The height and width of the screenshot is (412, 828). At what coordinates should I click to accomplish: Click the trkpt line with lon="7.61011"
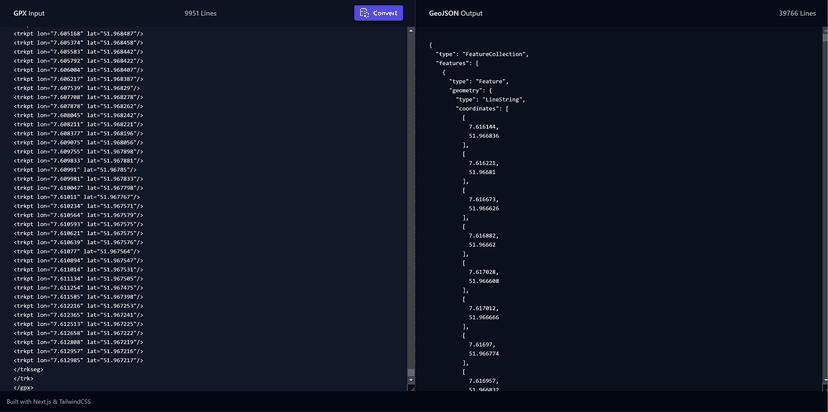(77, 197)
